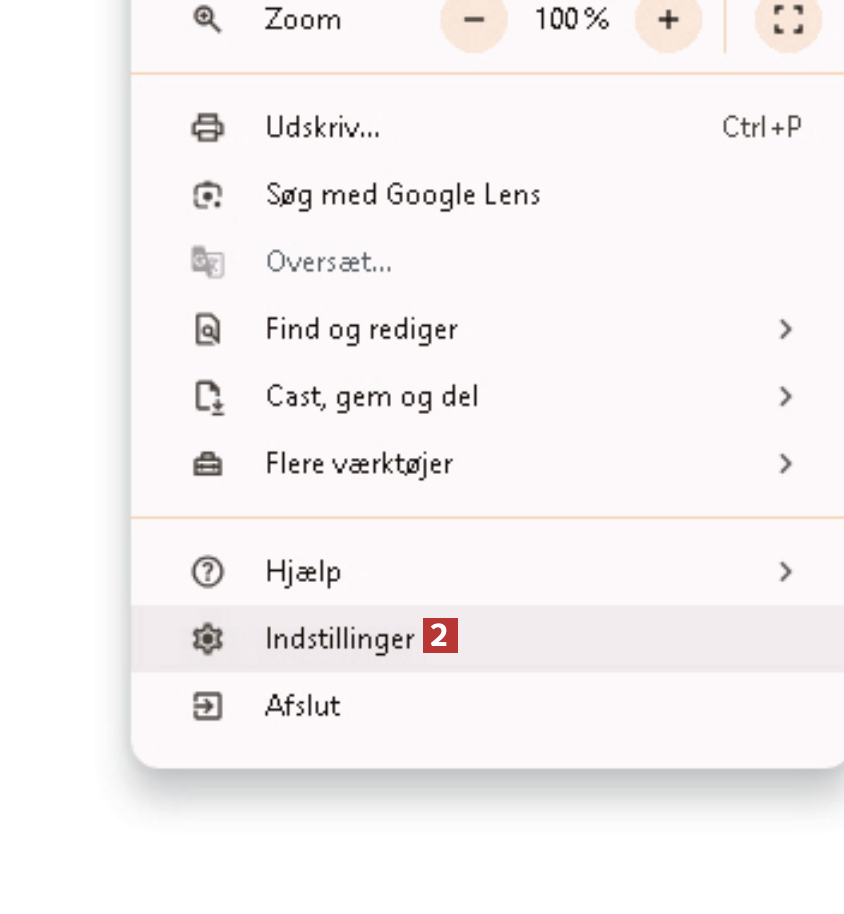Click the Hjælp question mark icon

pos(207,572)
